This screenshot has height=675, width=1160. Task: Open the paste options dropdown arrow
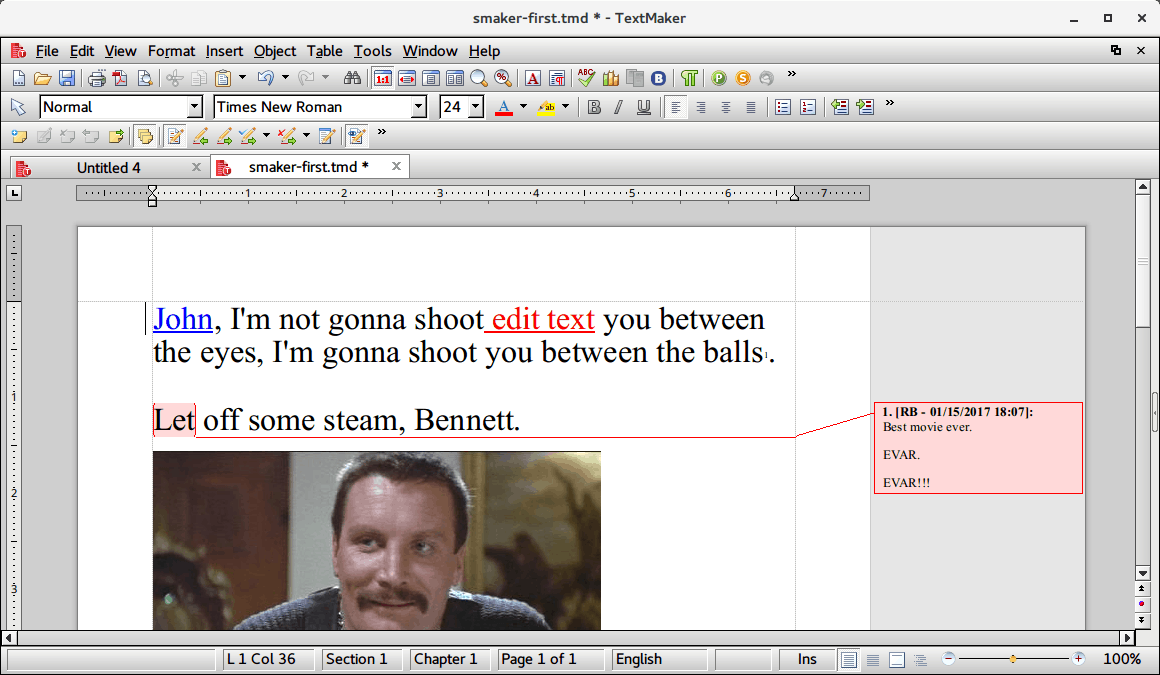[x=242, y=77]
